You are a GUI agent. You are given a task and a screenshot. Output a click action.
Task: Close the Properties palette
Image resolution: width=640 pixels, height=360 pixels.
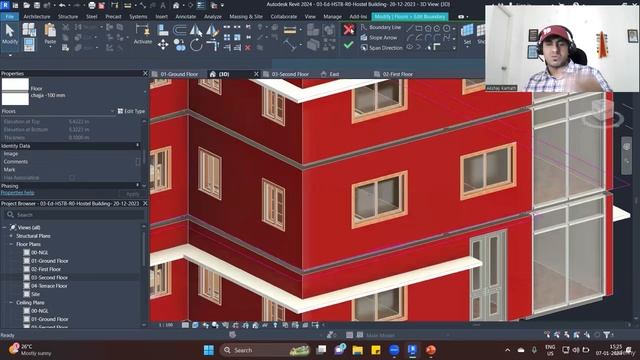pyautogui.click(x=145, y=73)
